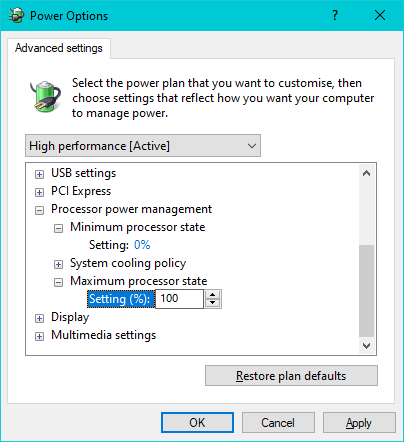Image resolution: width=404 pixels, height=442 pixels.
Task: Collapse Maximum processor state node
Action: click(58, 282)
